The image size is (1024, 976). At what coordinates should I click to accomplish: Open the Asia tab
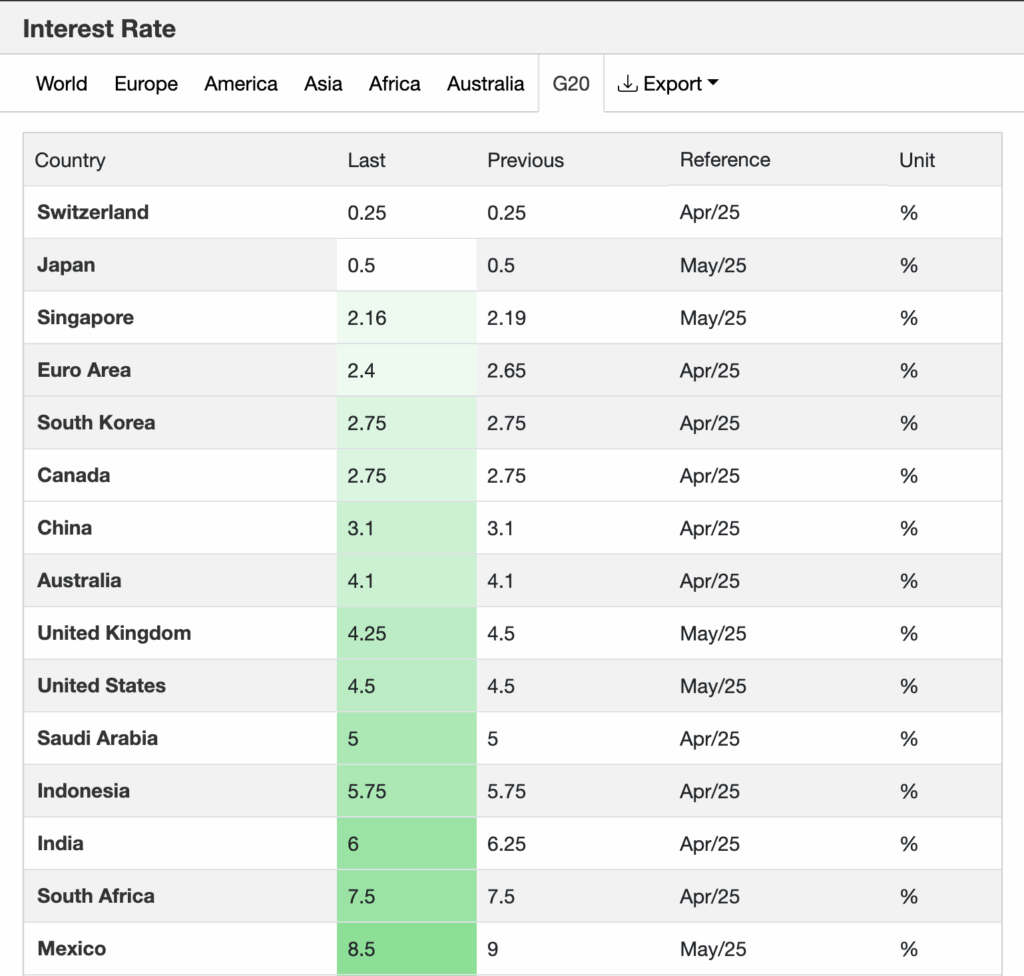click(323, 84)
